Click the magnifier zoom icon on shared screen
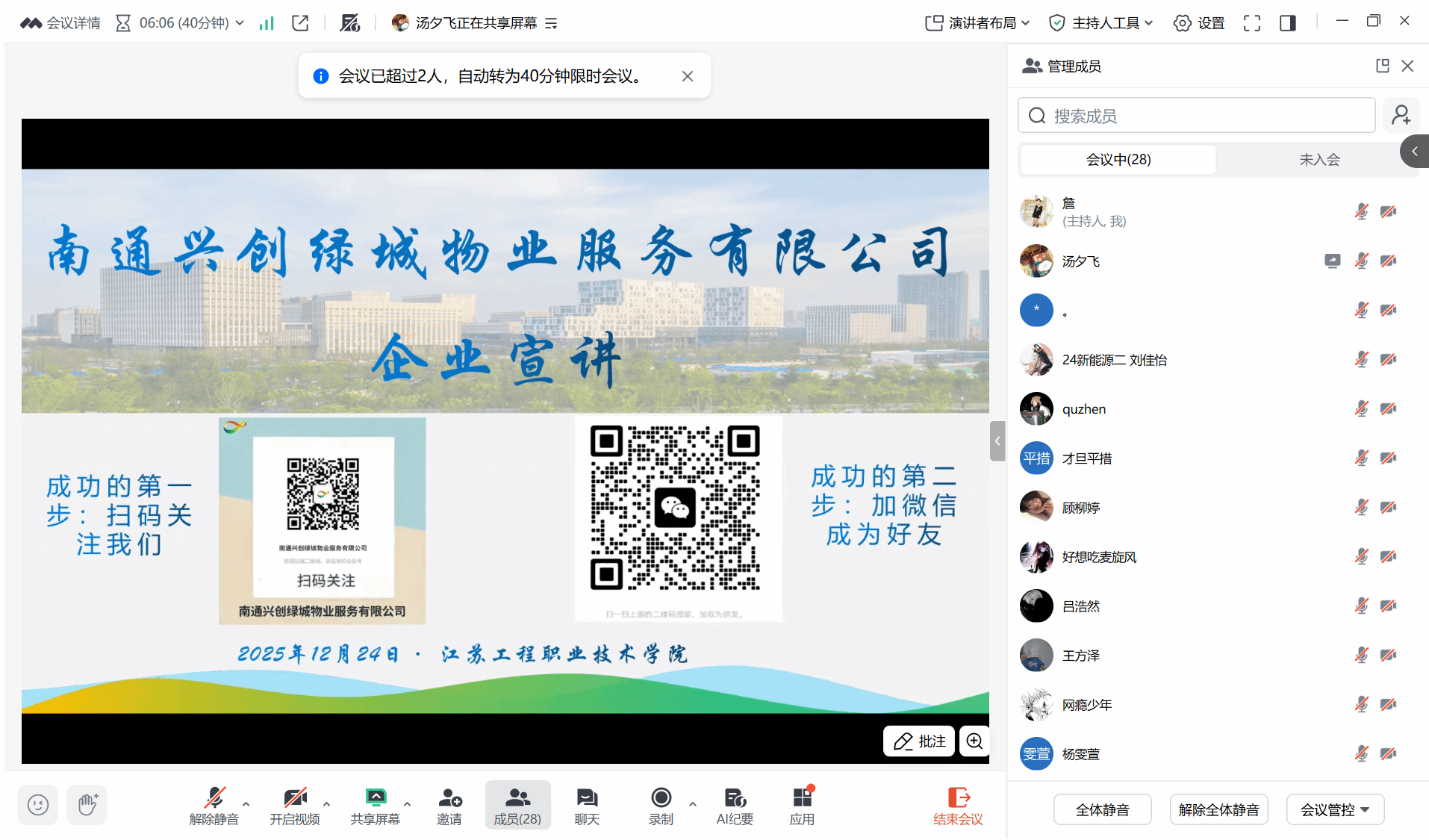Viewport: 1429px width, 840px height. pos(974,741)
